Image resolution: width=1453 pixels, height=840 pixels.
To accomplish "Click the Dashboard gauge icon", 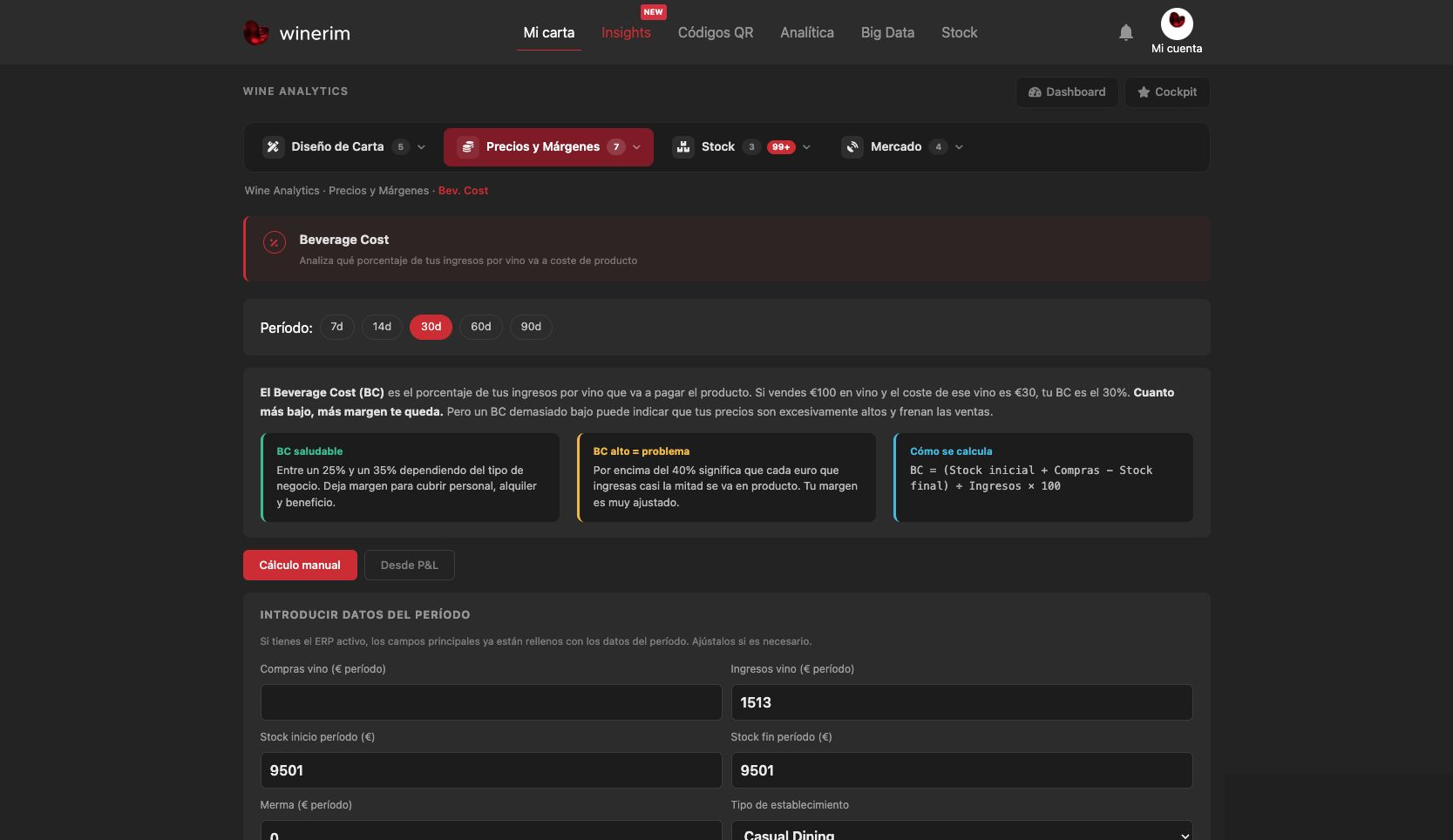I will coord(1035,92).
